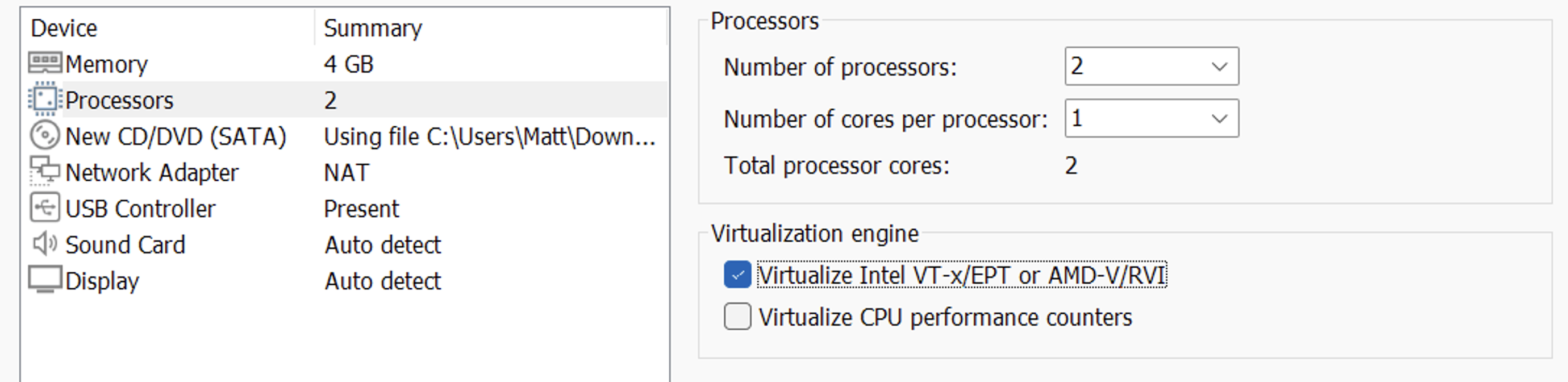Click the Network Adapter icon
1568x382 pixels.
point(45,171)
